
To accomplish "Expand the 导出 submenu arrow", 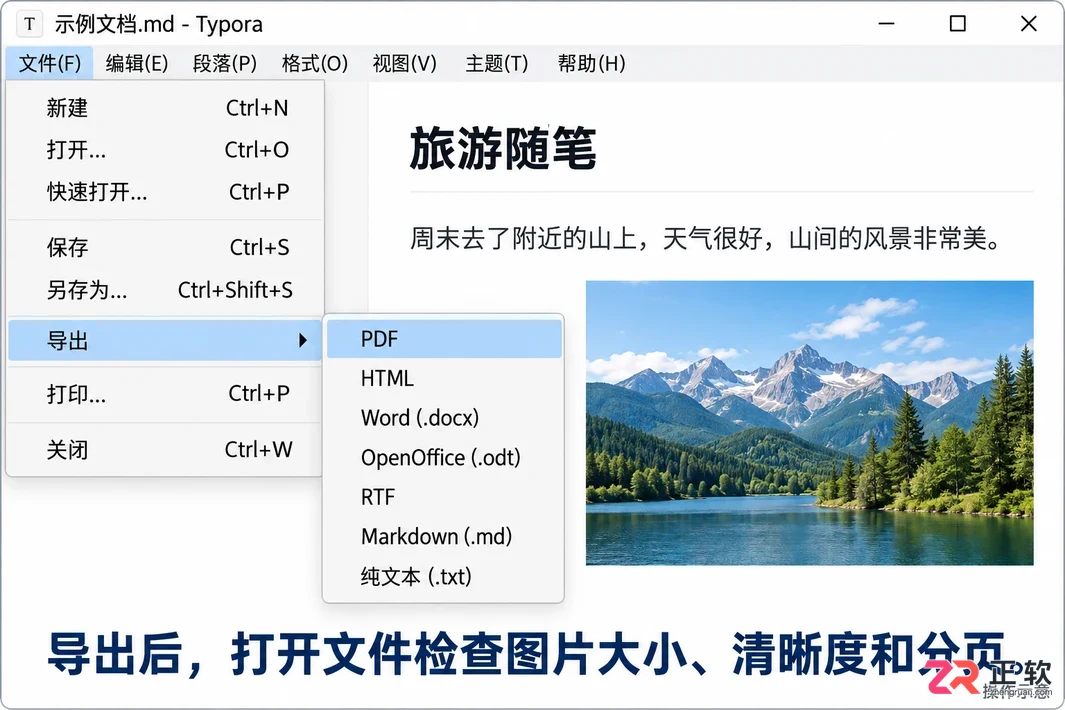I will tap(303, 340).
